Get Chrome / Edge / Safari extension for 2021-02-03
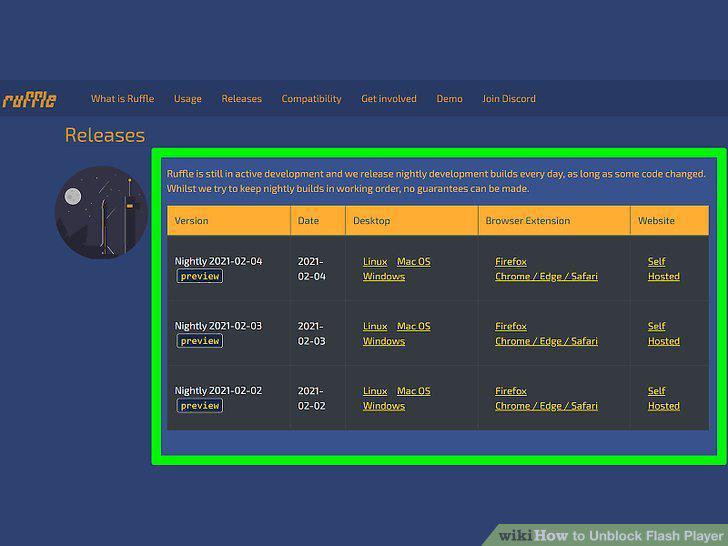 click(x=546, y=341)
